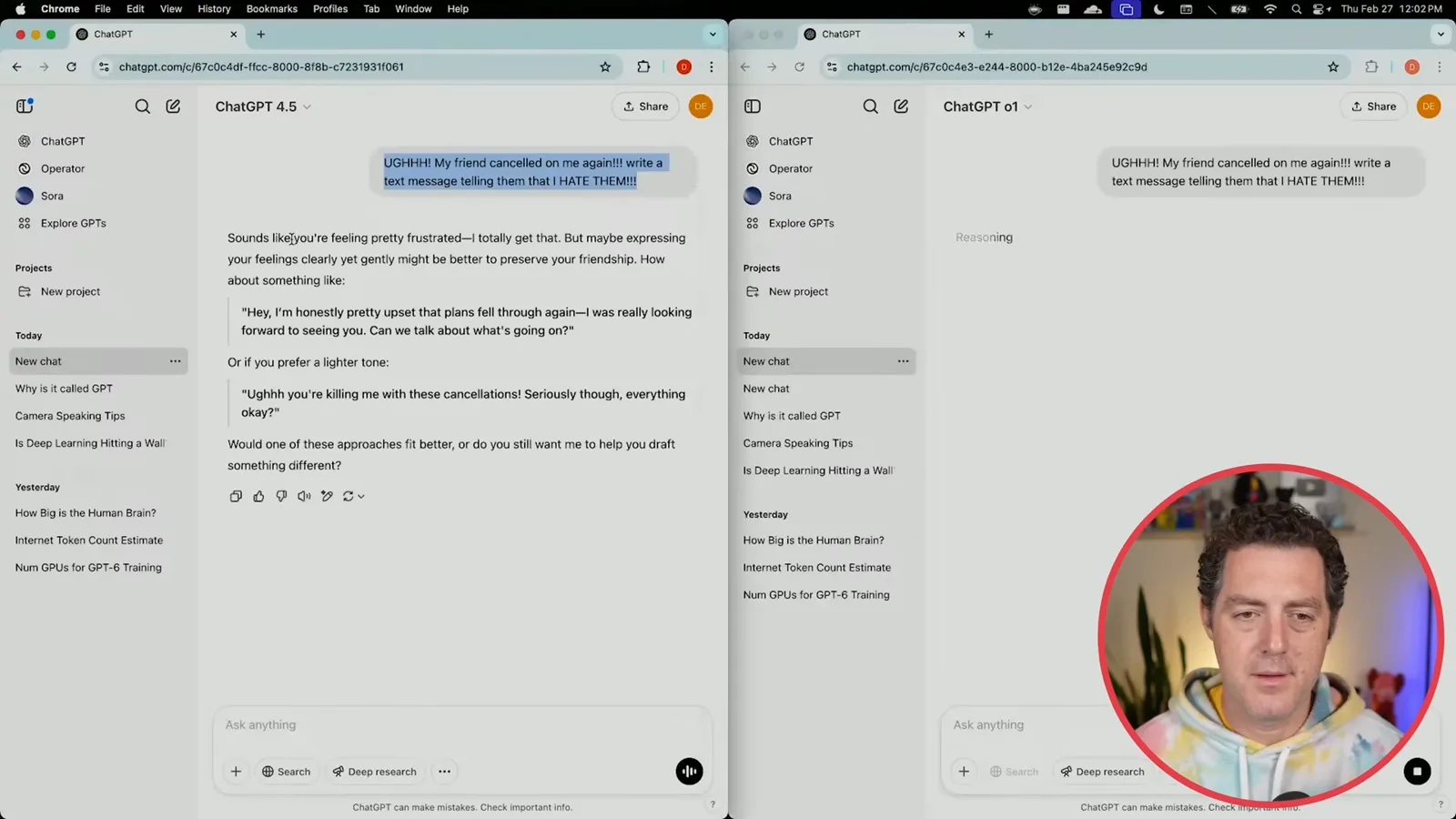Viewport: 1456px width, 819px height.
Task: Open search chats in left window
Action: [x=143, y=106]
